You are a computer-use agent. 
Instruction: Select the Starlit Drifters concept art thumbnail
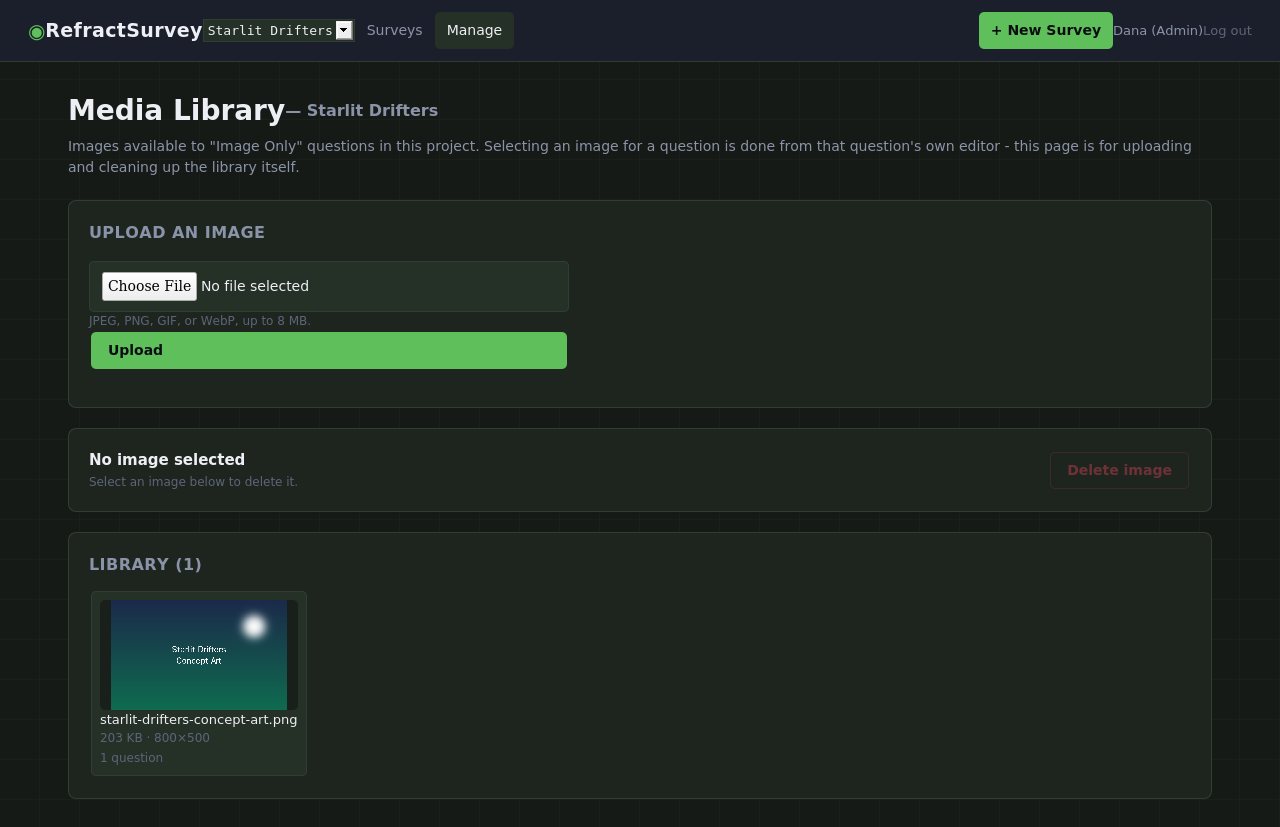(x=199, y=655)
